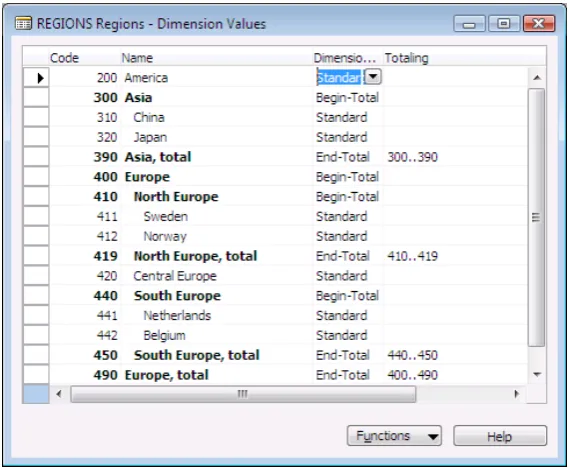
Task: Click the Help button
Action: click(500, 436)
